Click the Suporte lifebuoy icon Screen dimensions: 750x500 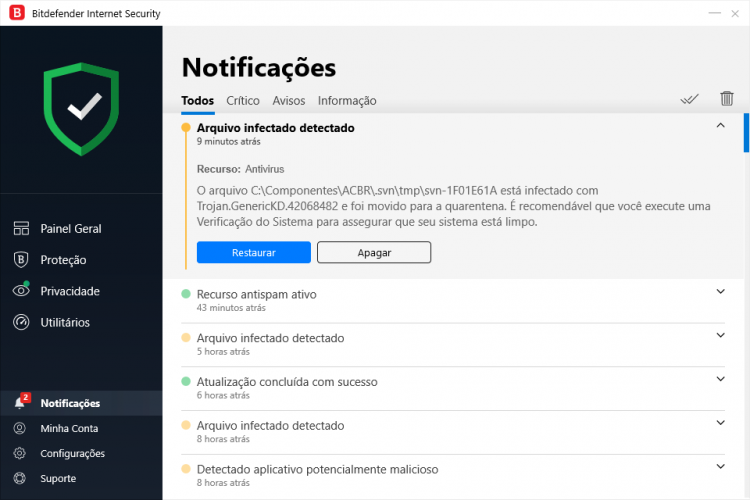pos(20,478)
